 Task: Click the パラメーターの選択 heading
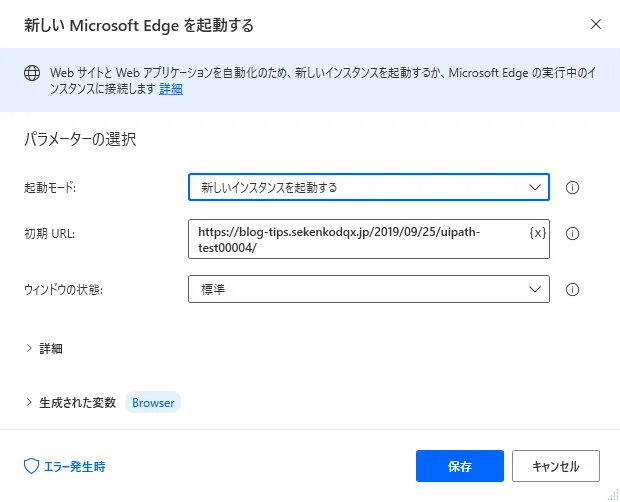(80, 139)
